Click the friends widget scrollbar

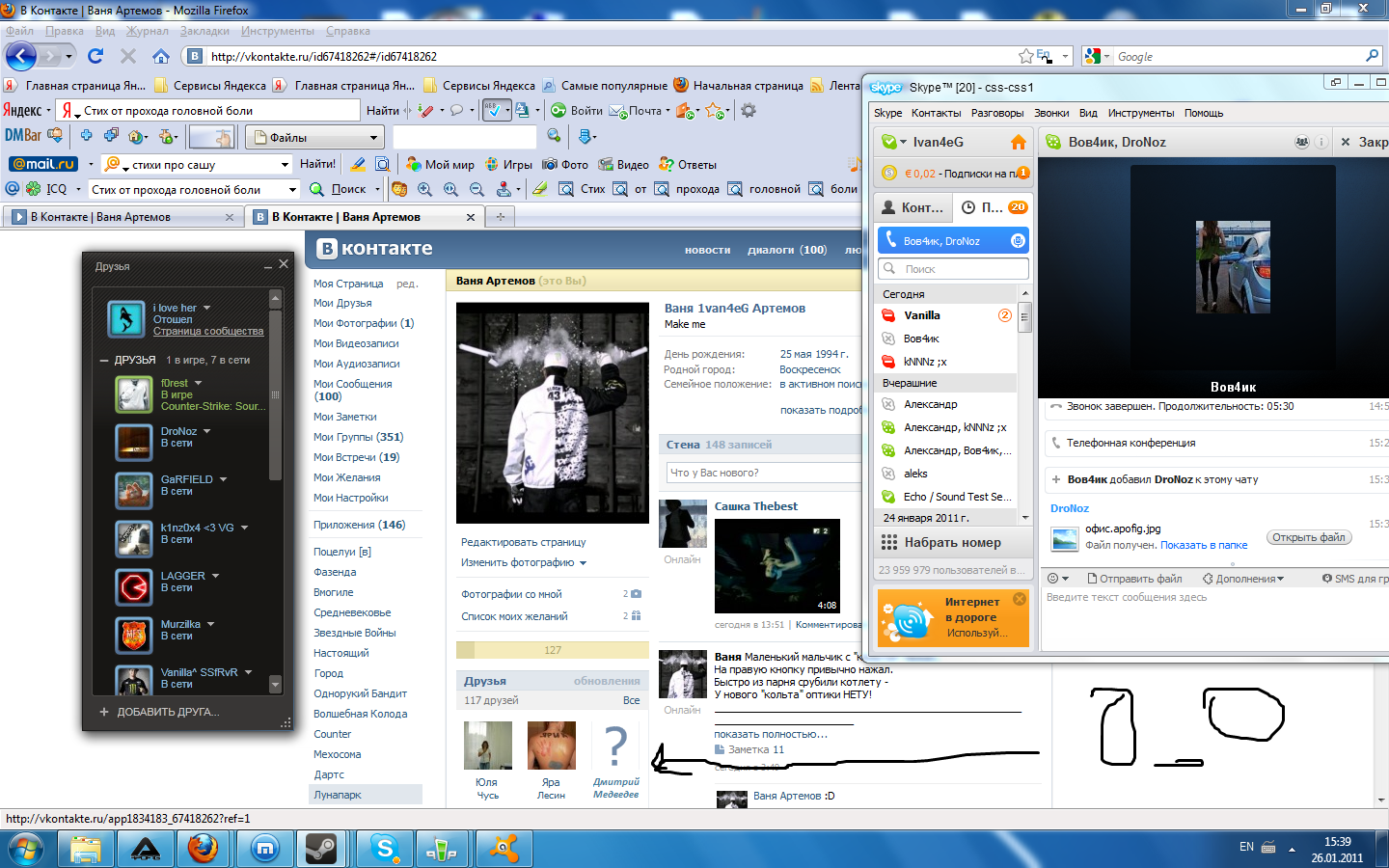pyautogui.click(x=275, y=393)
